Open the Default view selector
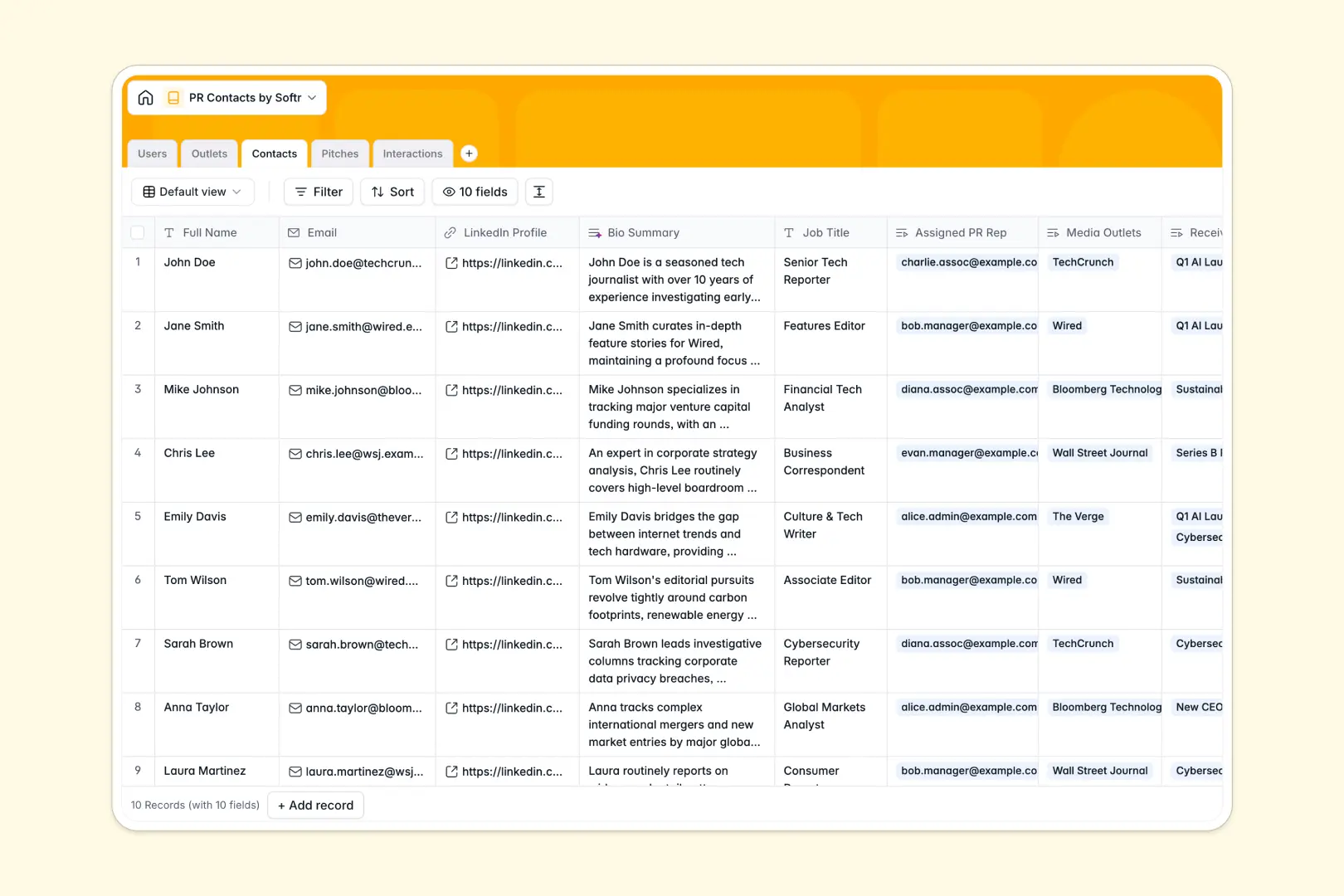 (192, 192)
